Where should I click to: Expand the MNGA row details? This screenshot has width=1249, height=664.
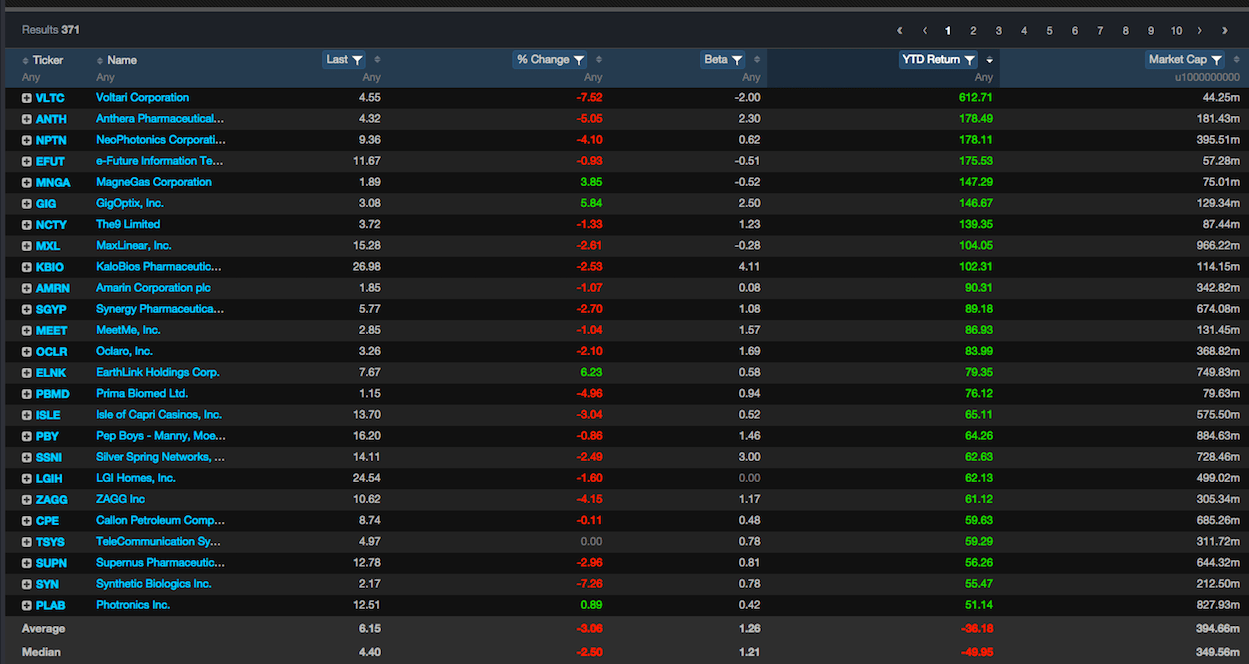(x=27, y=183)
